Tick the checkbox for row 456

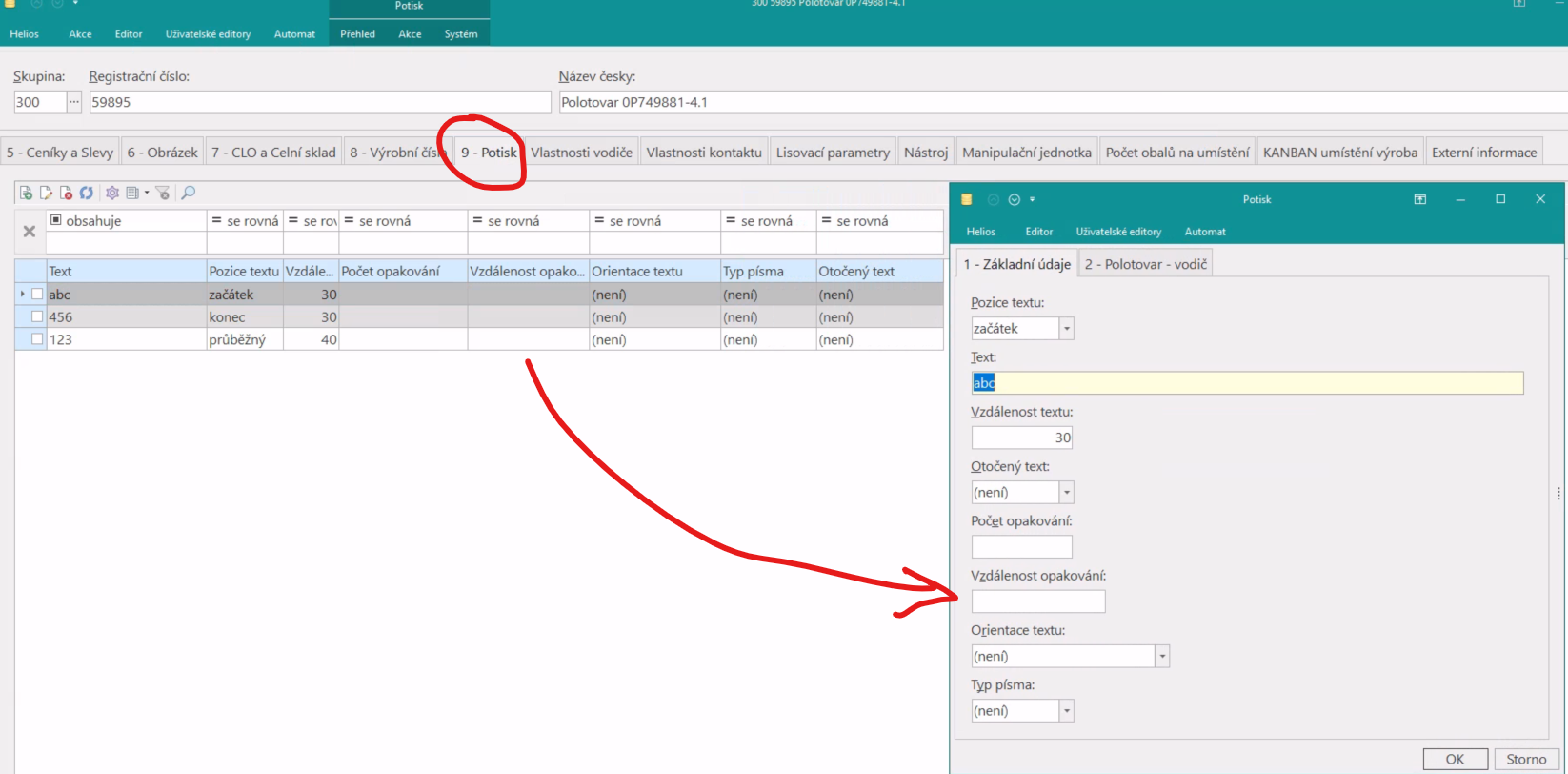tap(37, 316)
